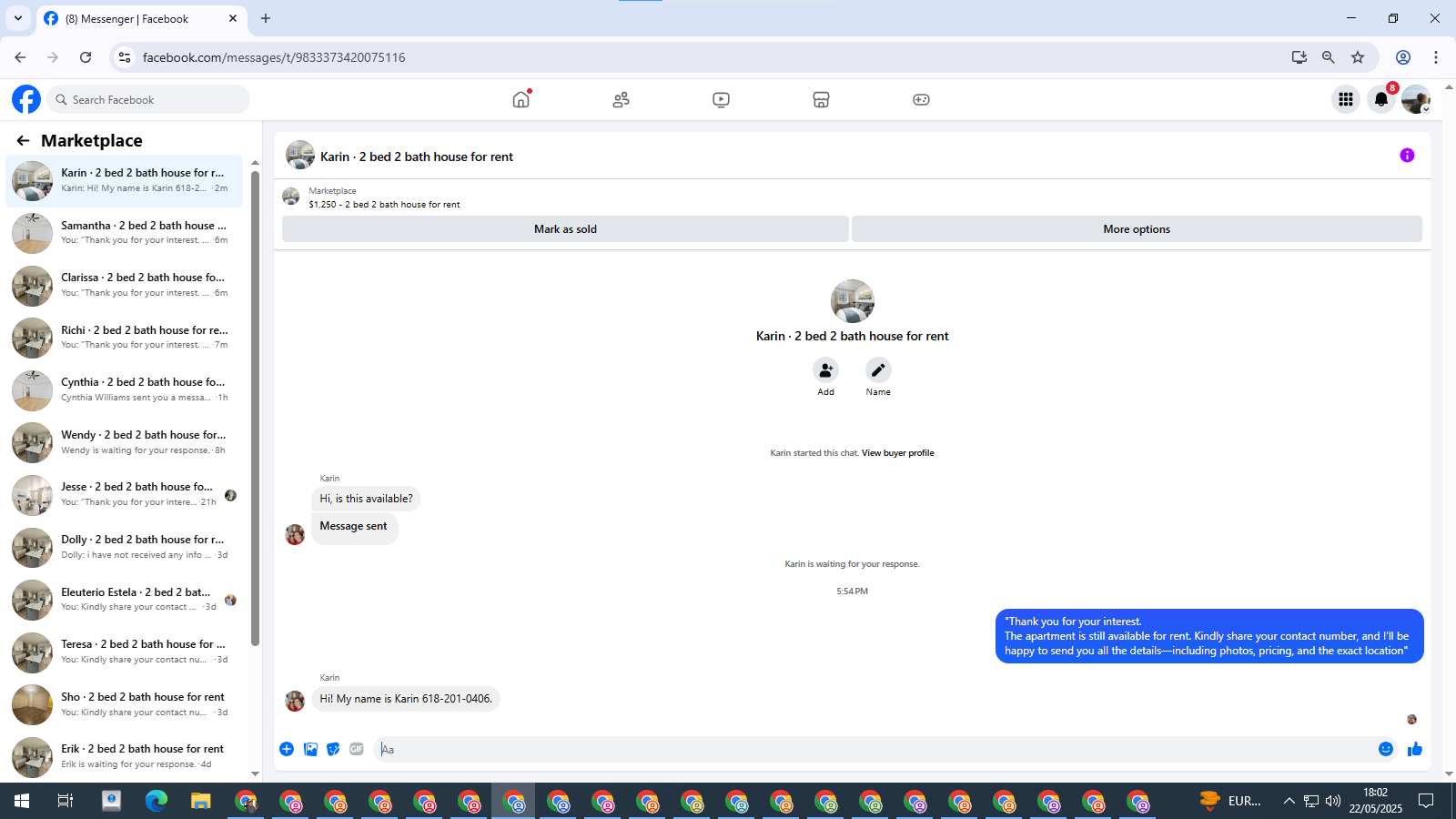Go back from Marketplace chats list
Screen dimensions: 1456x819
click(x=23, y=140)
